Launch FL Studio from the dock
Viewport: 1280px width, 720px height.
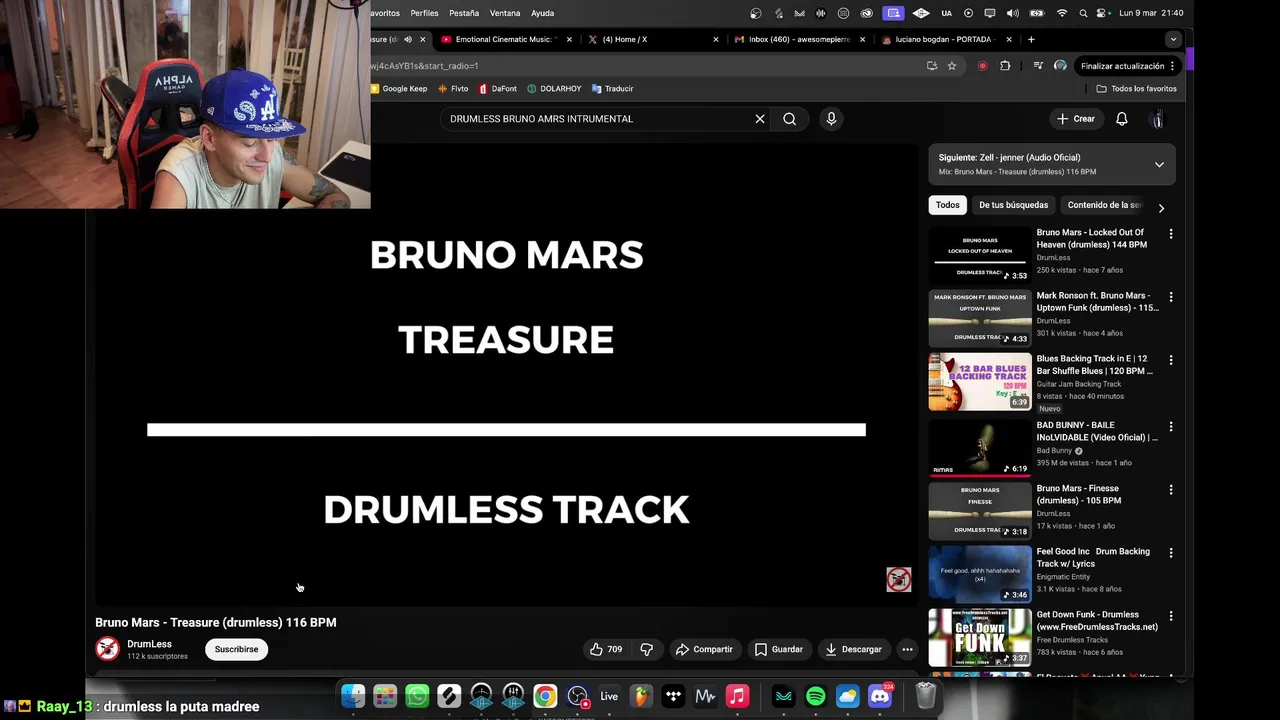point(641,696)
